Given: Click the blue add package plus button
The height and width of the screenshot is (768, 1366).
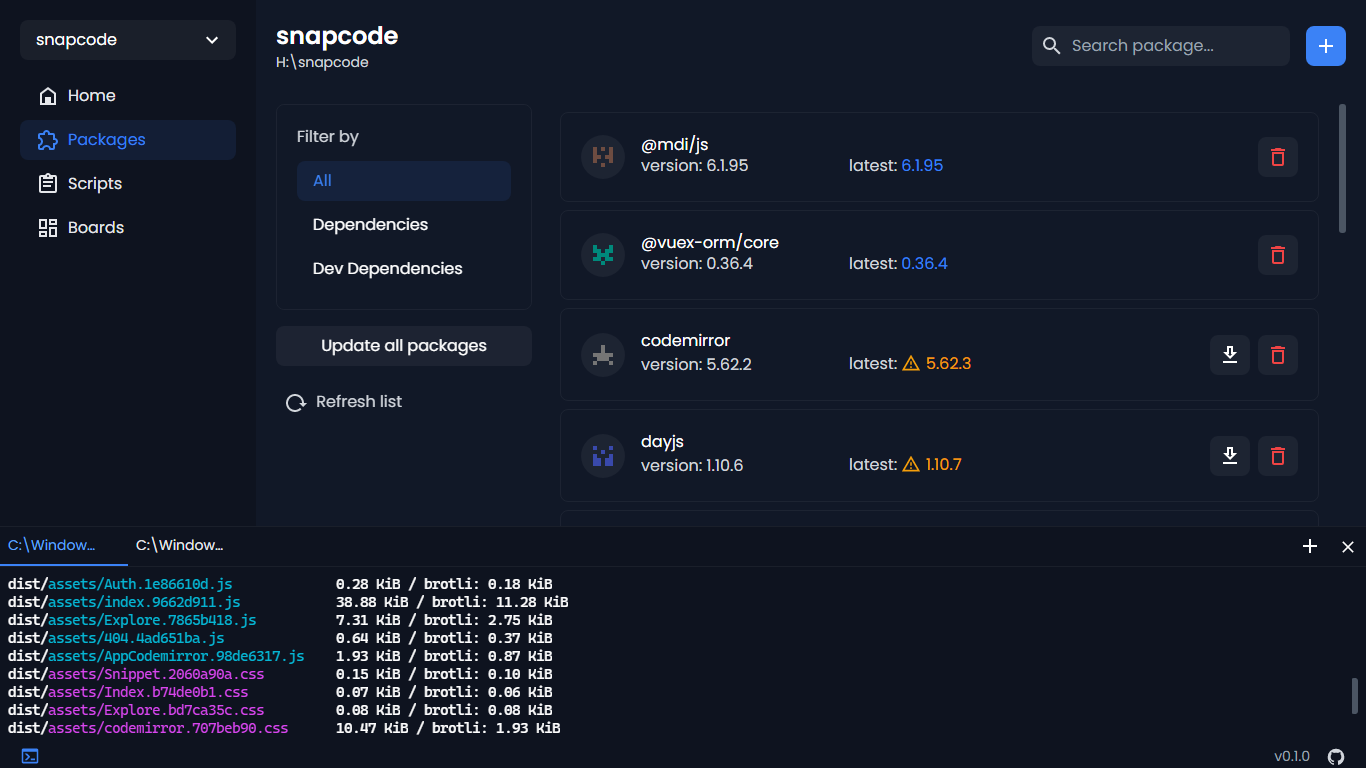Looking at the screenshot, I should point(1326,46).
